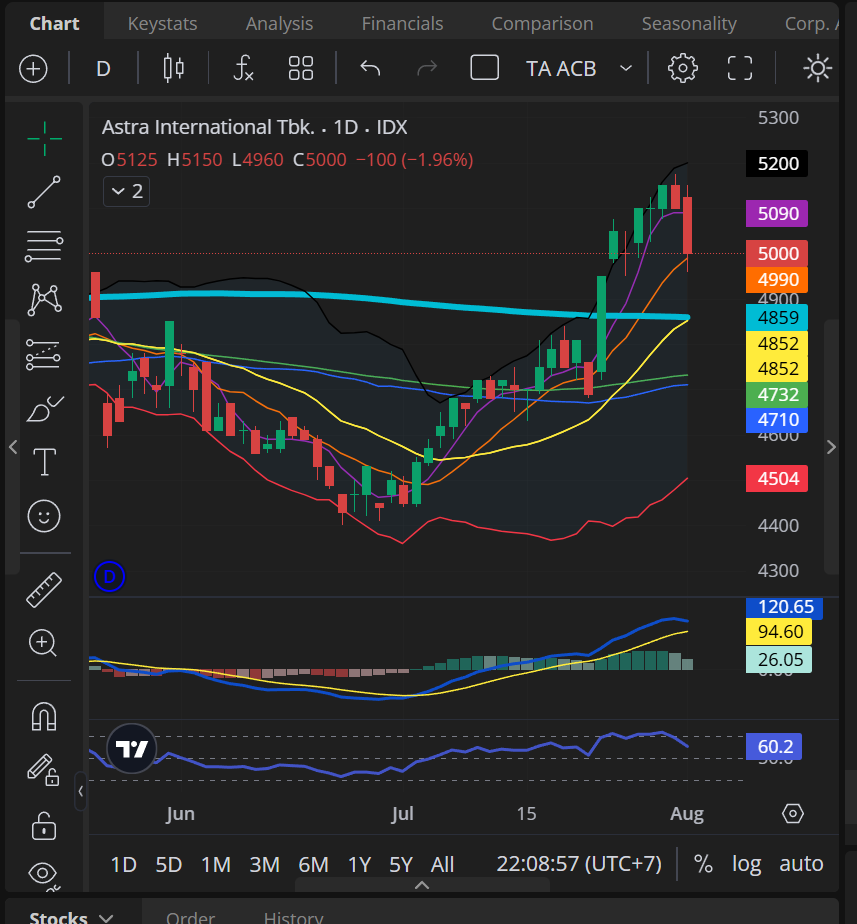Toggle hide all drawings eye icon
The width and height of the screenshot is (857, 924).
pyautogui.click(x=43, y=873)
